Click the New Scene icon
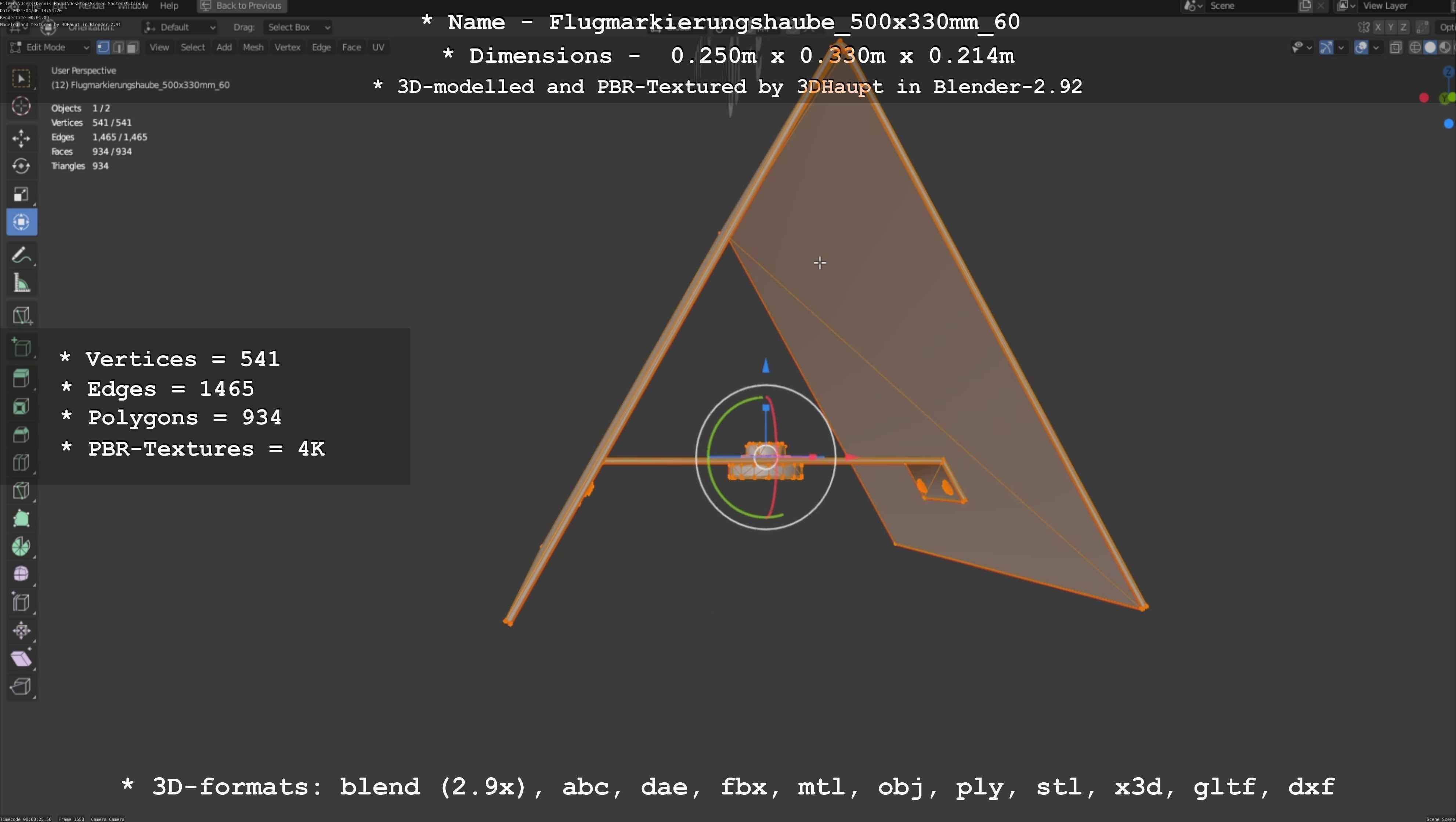The height and width of the screenshot is (822, 1456). click(x=1306, y=6)
